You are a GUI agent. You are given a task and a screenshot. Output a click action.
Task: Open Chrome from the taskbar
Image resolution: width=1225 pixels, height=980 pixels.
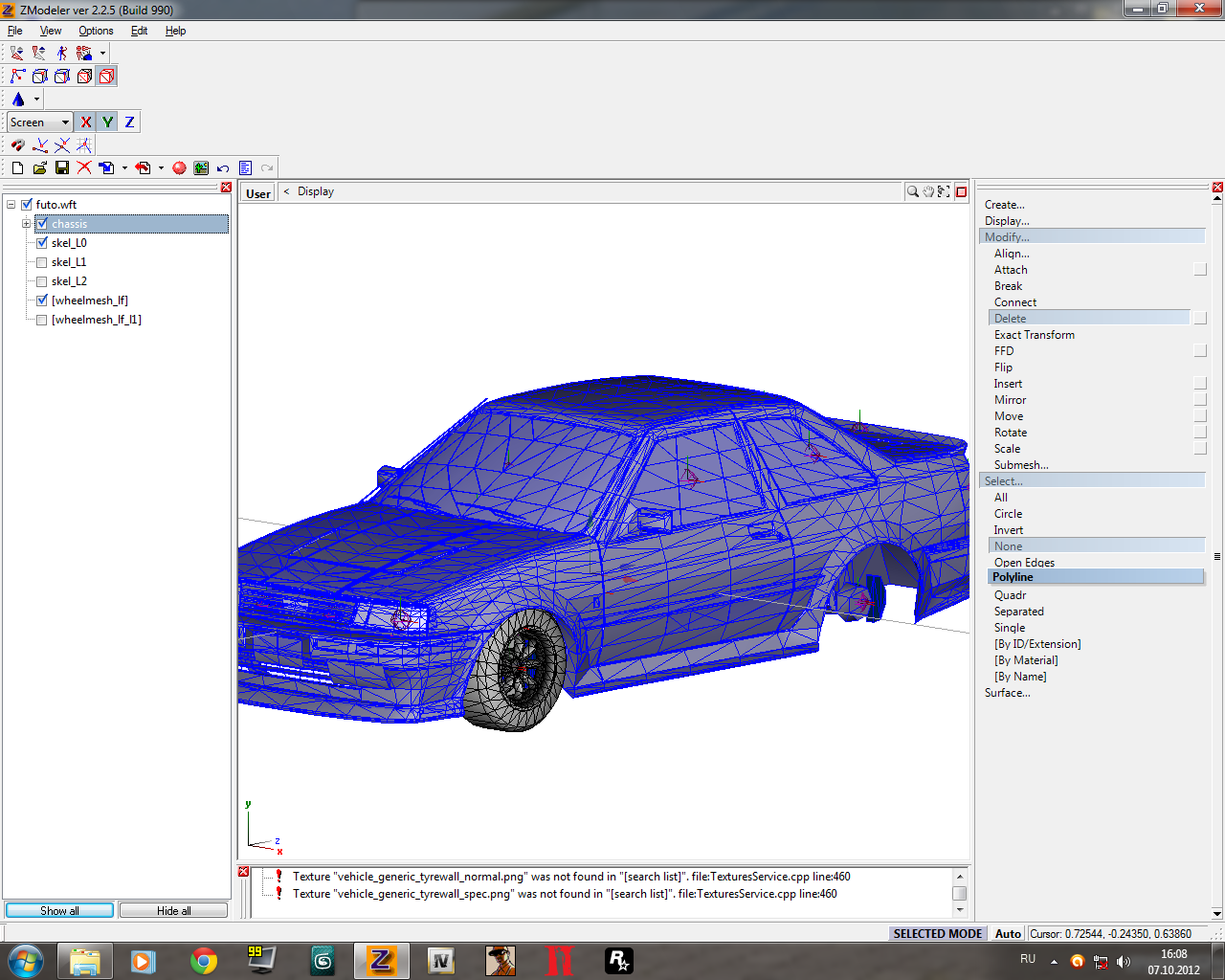point(203,961)
